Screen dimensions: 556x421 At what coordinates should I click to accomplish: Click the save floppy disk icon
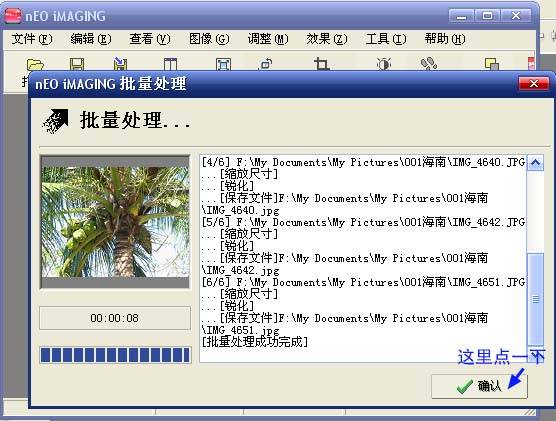[77, 64]
